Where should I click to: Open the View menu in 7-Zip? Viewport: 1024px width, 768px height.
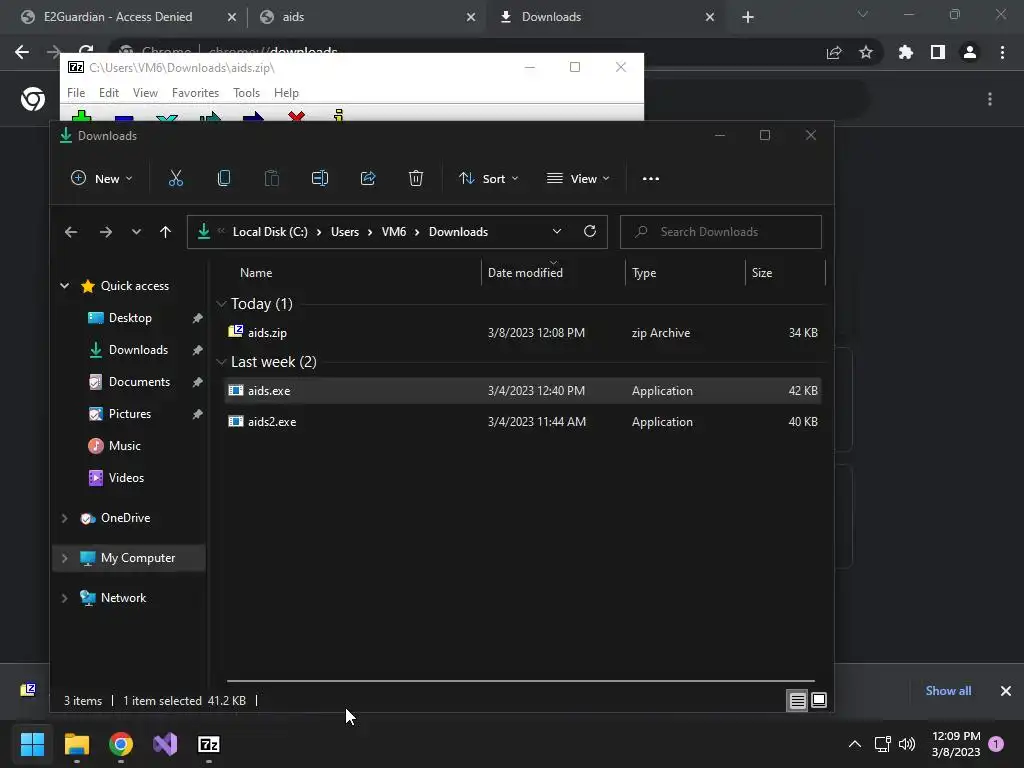coord(145,93)
